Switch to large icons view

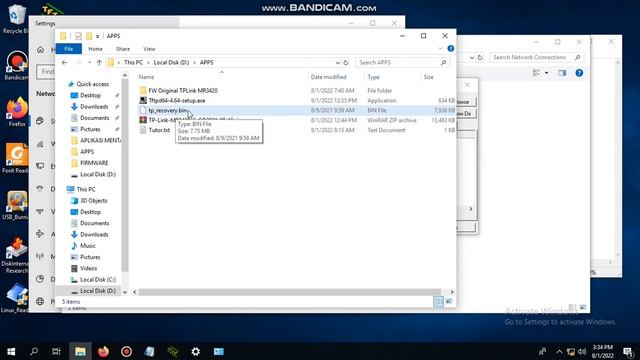click(x=449, y=302)
